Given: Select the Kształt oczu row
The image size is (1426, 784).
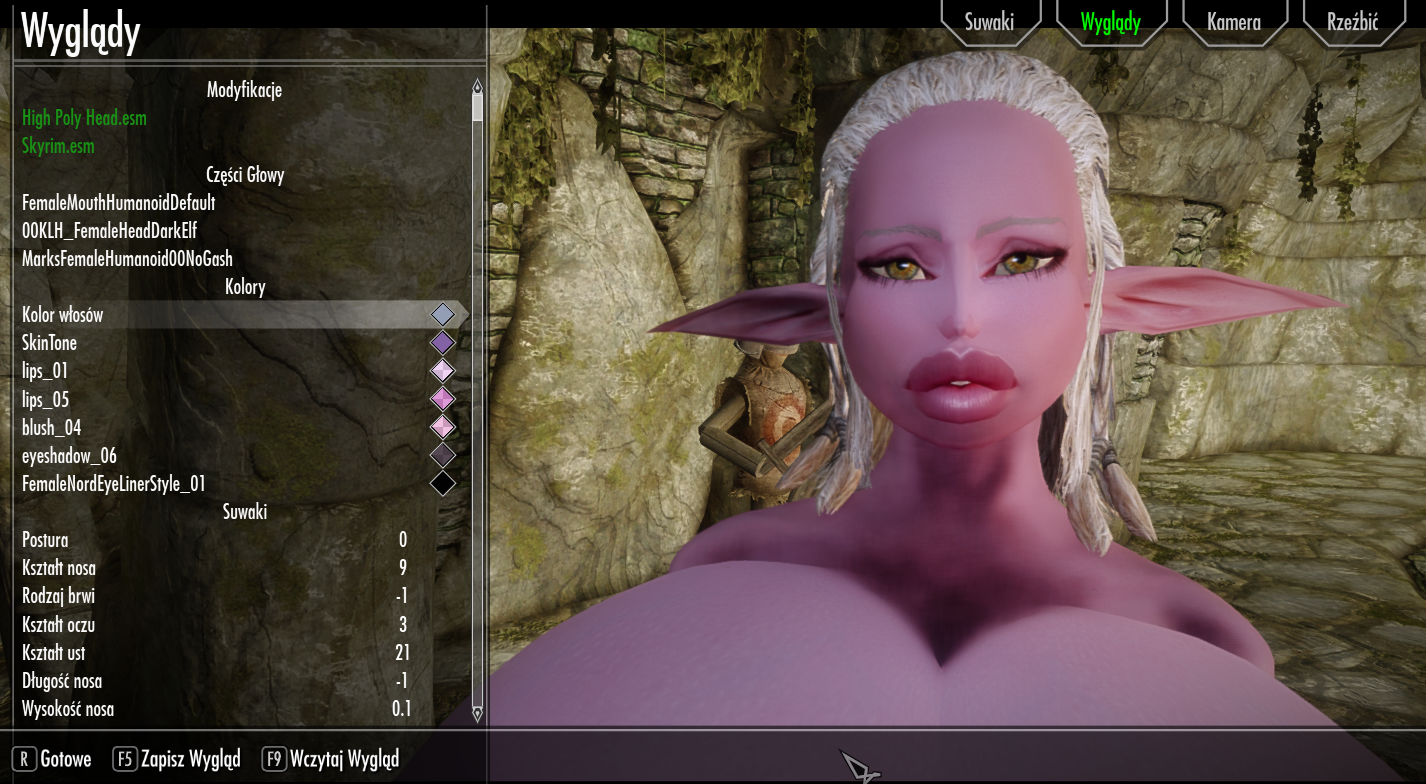Looking at the screenshot, I should click(240, 625).
